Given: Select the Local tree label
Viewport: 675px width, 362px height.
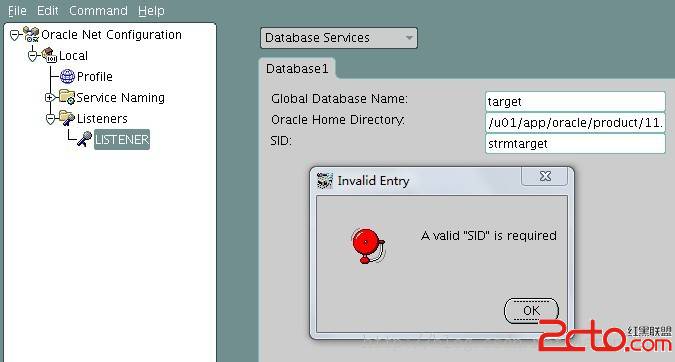Looking at the screenshot, I should click(x=73, y=56).
